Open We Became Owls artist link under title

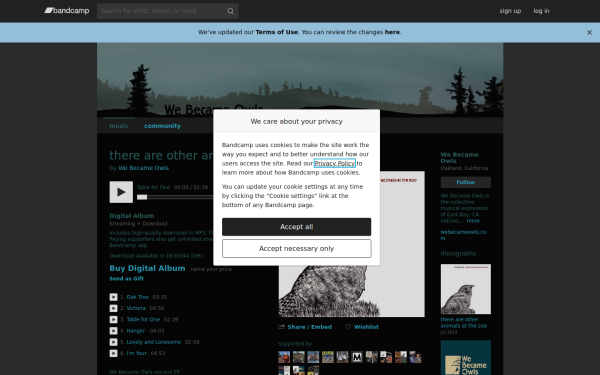click(x=143, y=168)
